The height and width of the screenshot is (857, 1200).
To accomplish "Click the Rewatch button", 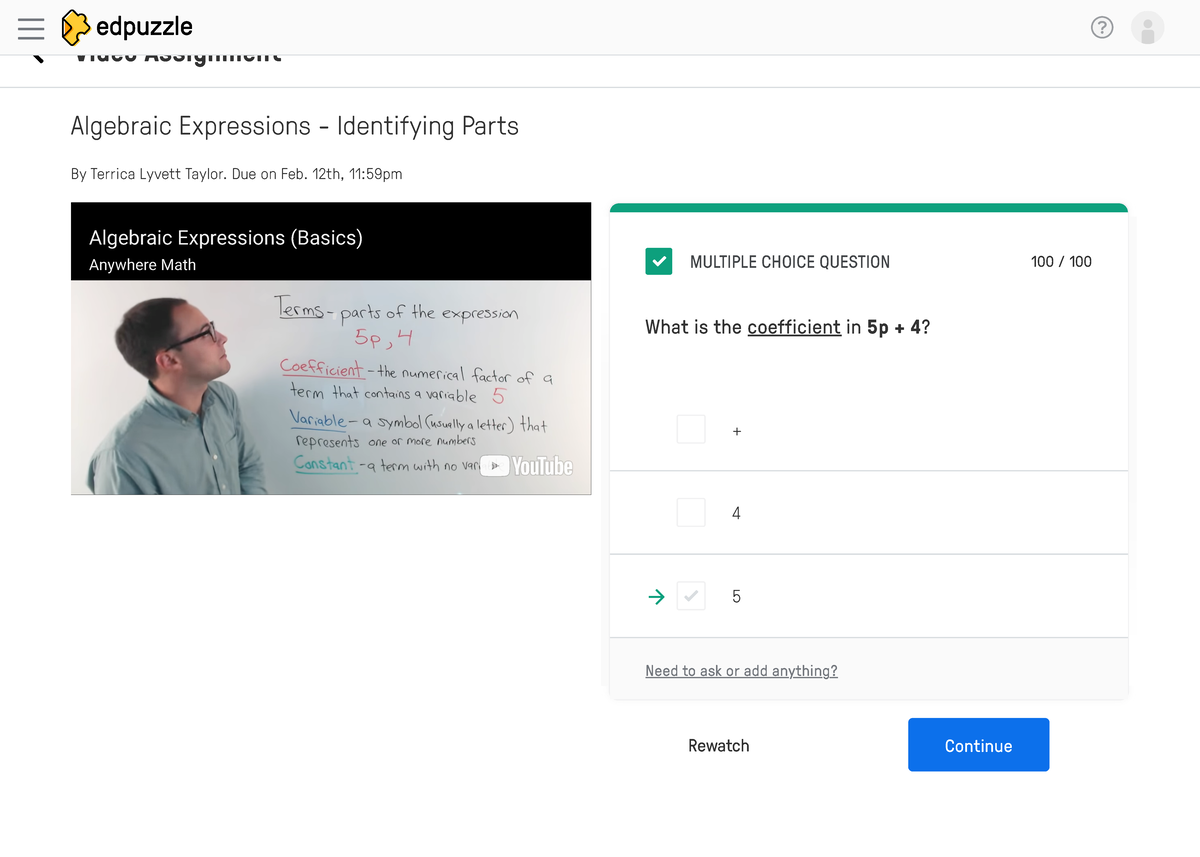I will [719, 745].
